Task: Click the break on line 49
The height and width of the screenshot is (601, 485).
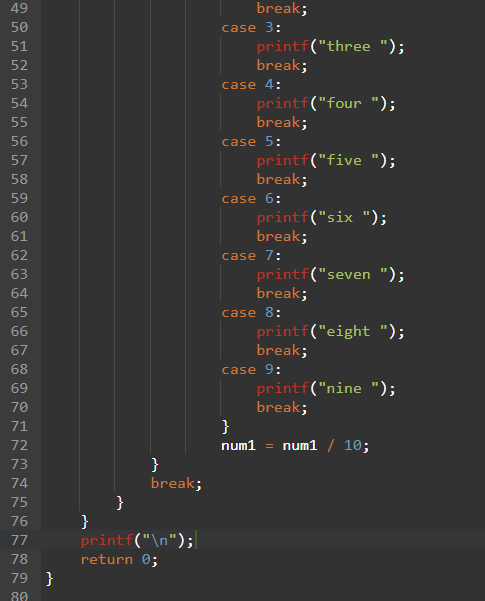Action: tap(282, 8)
